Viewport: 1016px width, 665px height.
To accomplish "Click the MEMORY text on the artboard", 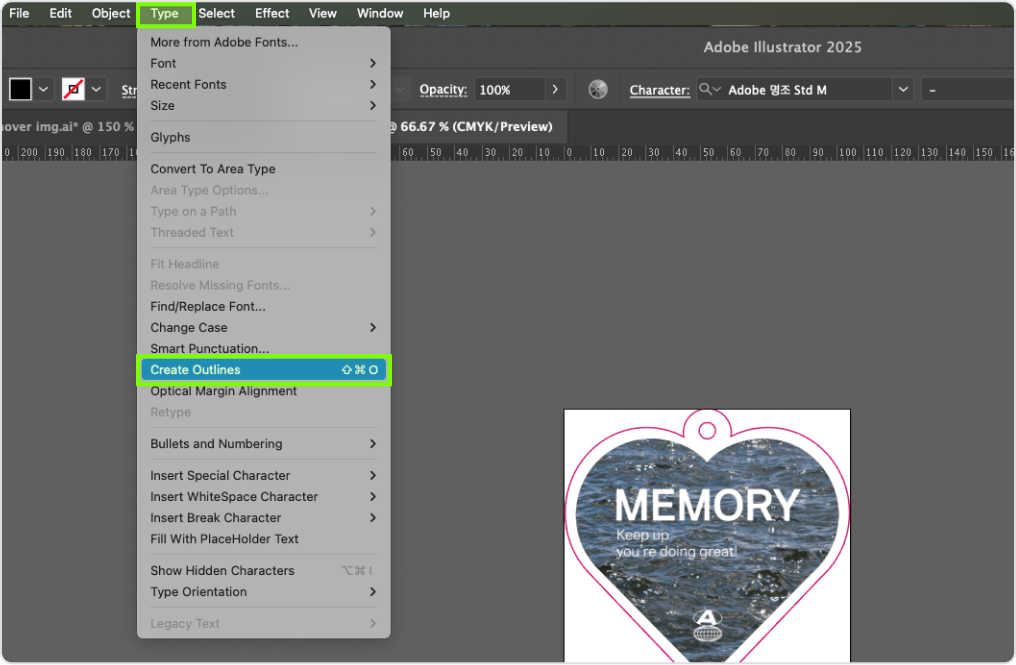I will (x=707, y=505).
